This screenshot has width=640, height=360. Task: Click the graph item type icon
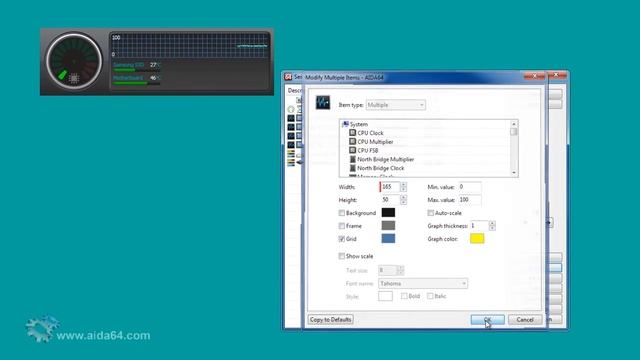323,102
